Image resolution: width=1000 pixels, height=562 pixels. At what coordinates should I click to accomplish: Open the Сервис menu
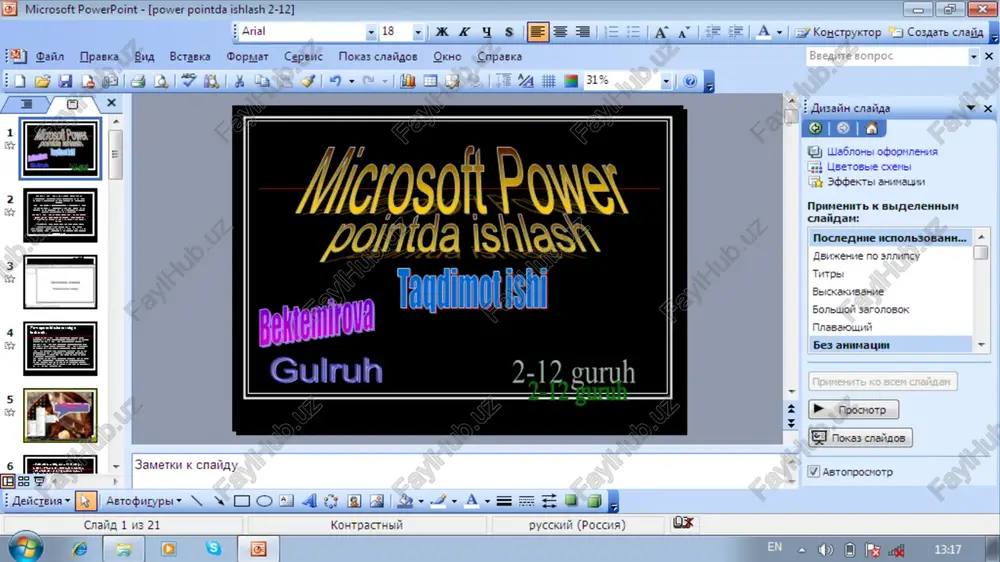click(303, 56)
